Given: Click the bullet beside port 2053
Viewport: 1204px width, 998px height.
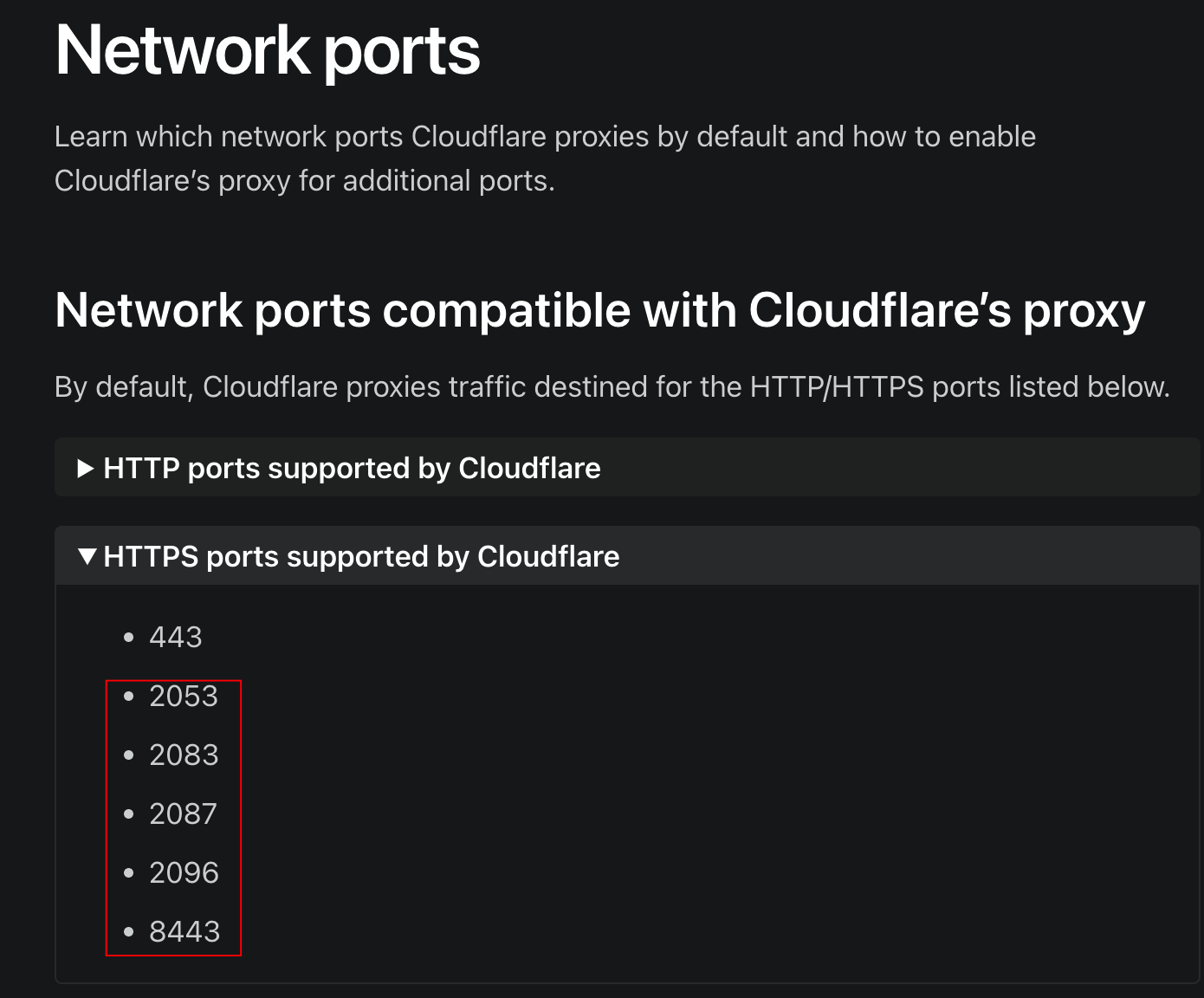Looking at the screenshot, I should pos(129,697).
